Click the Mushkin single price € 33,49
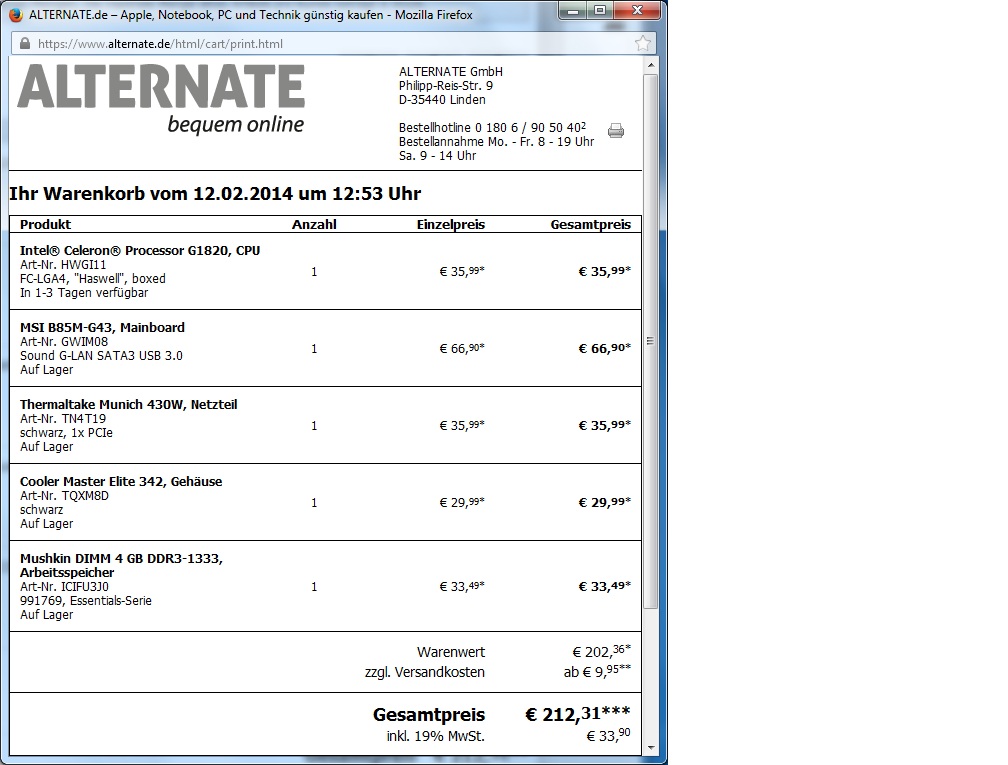 [462, 586]
